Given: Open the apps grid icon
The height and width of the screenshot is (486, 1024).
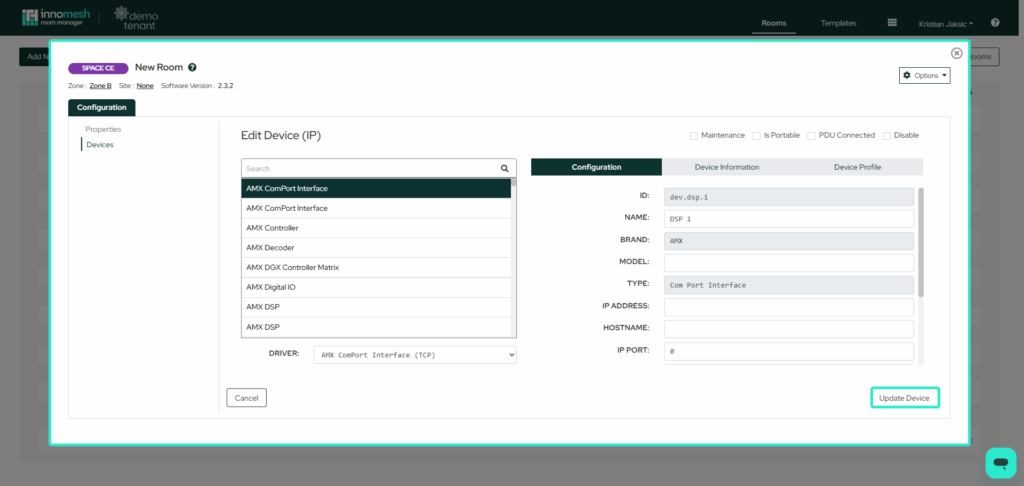Looking at the screenshot, I should (892, 23).
